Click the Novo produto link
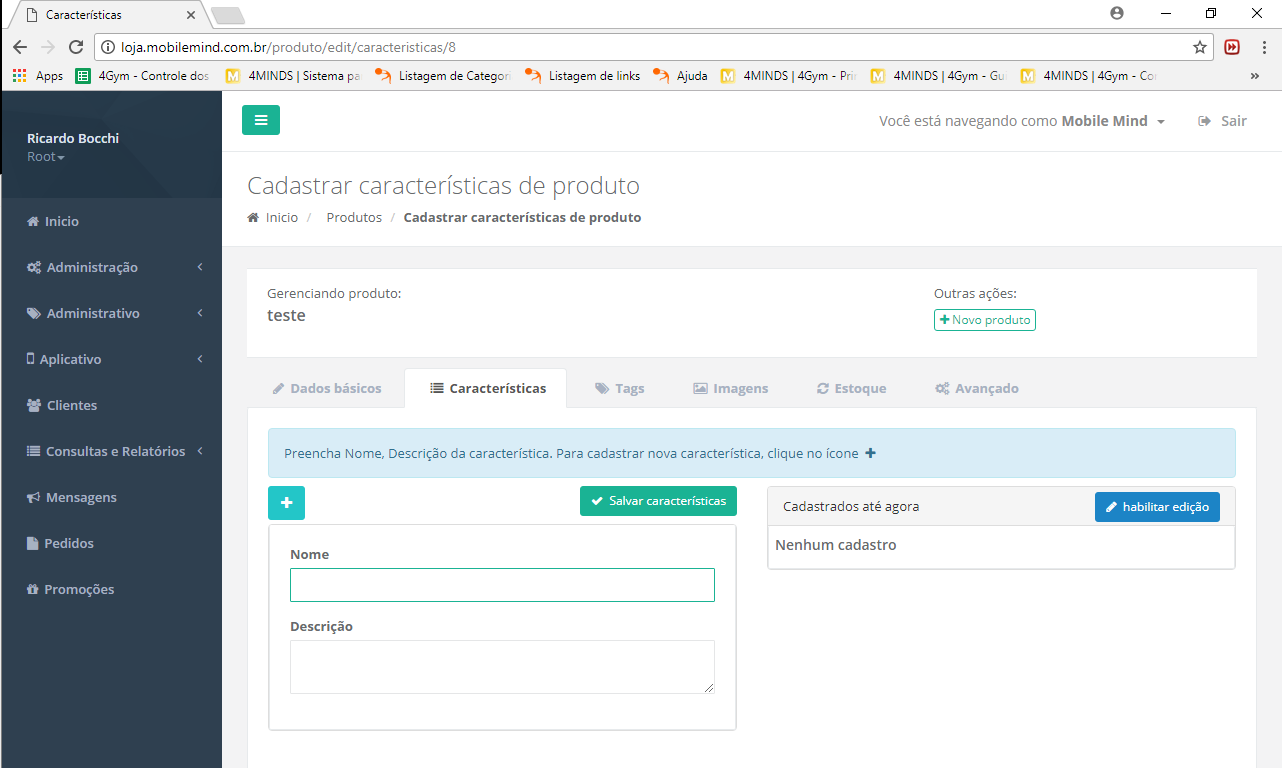The image size is (1282, 768). 984,320
